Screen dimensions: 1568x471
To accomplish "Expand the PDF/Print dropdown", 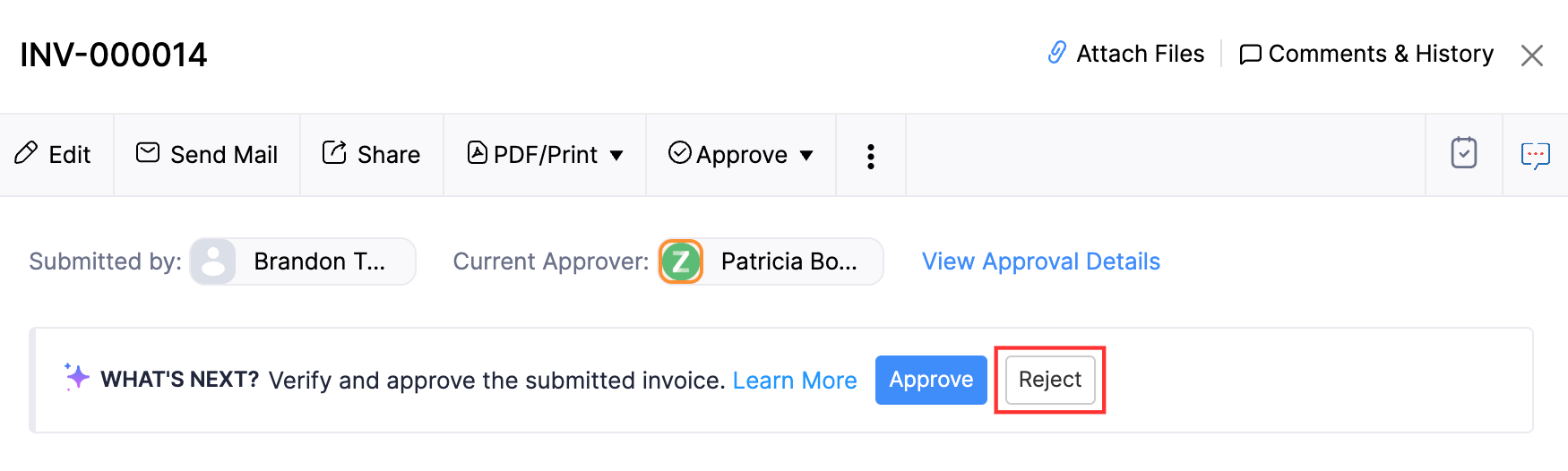I will pyautogui.click(x=616, y=155).
